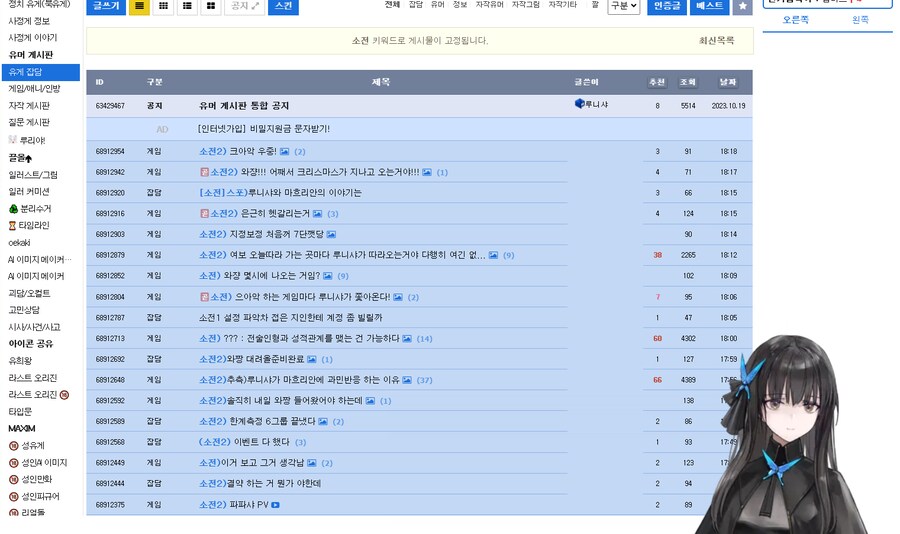900x534 pixels.
Task: Select the 정보 filter tab
Action: (460, 5)
